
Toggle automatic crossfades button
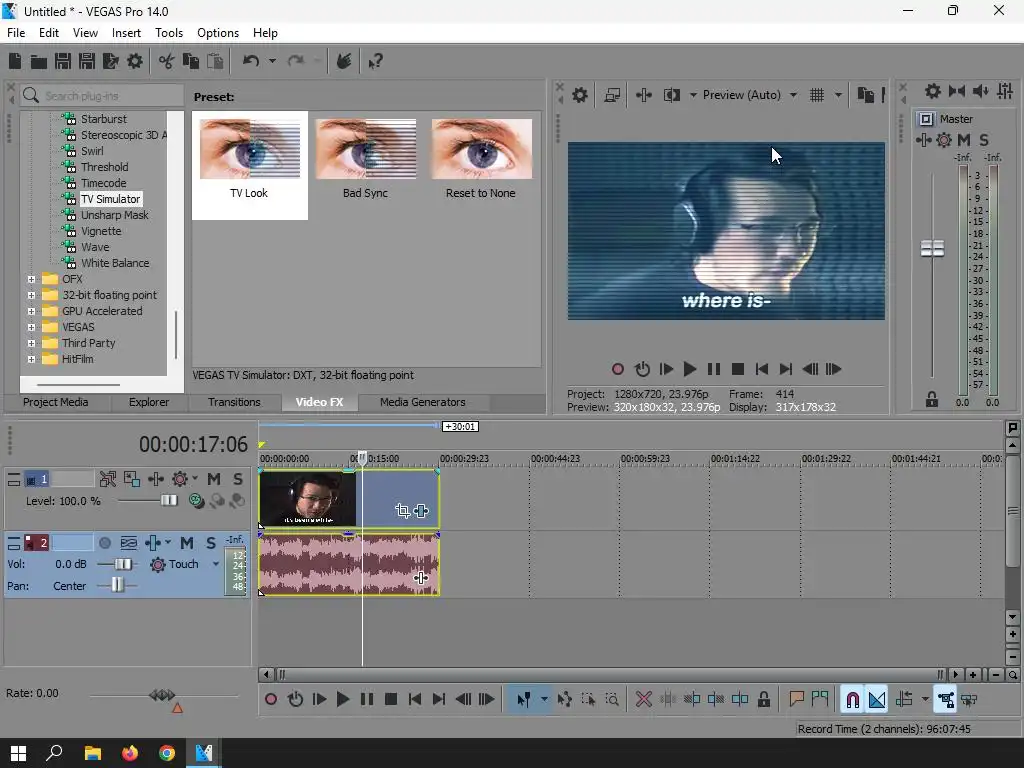(876, 699)
